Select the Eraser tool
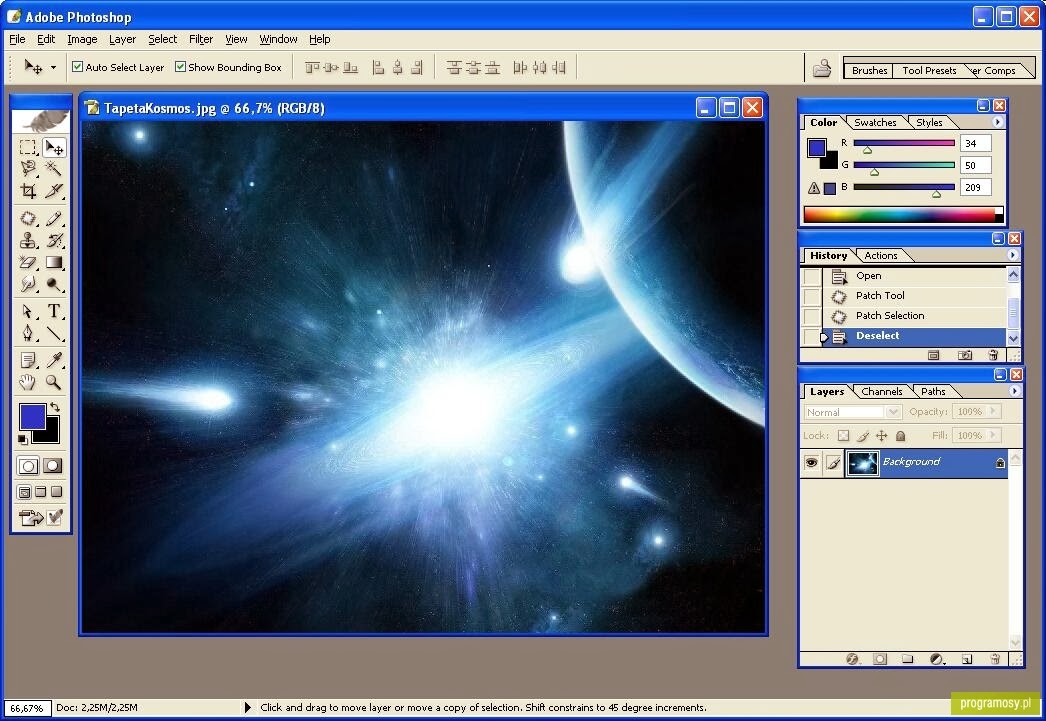Screen dimensions: 1046x721 click(28, 262)
